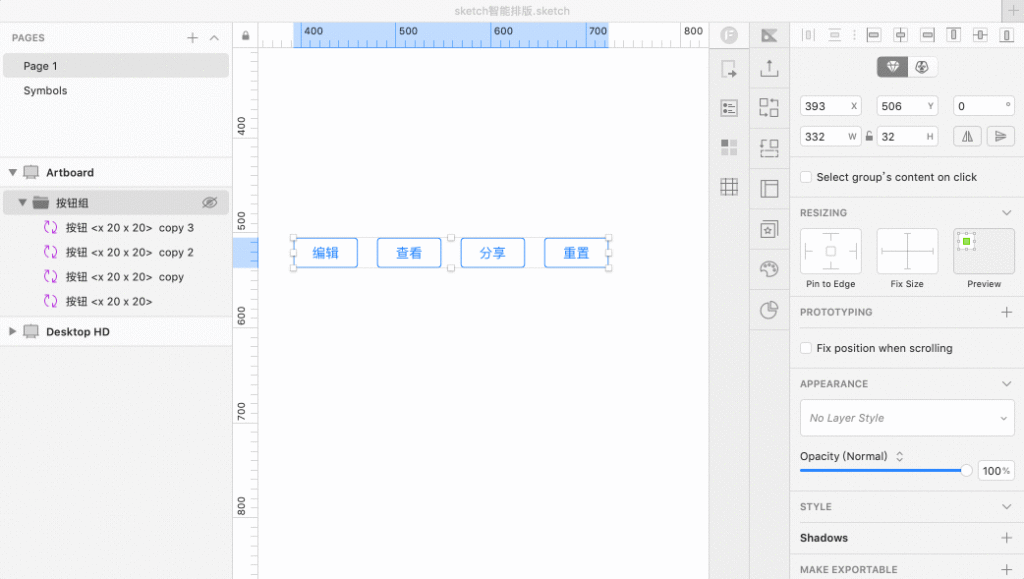Click the width field 332

pyautogui.click(x=831, y=136)
